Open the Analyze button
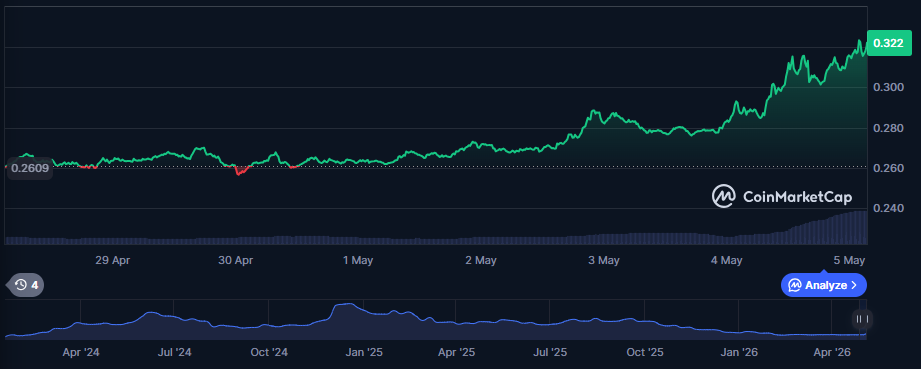The image size is (921, 369). [823, 285]
